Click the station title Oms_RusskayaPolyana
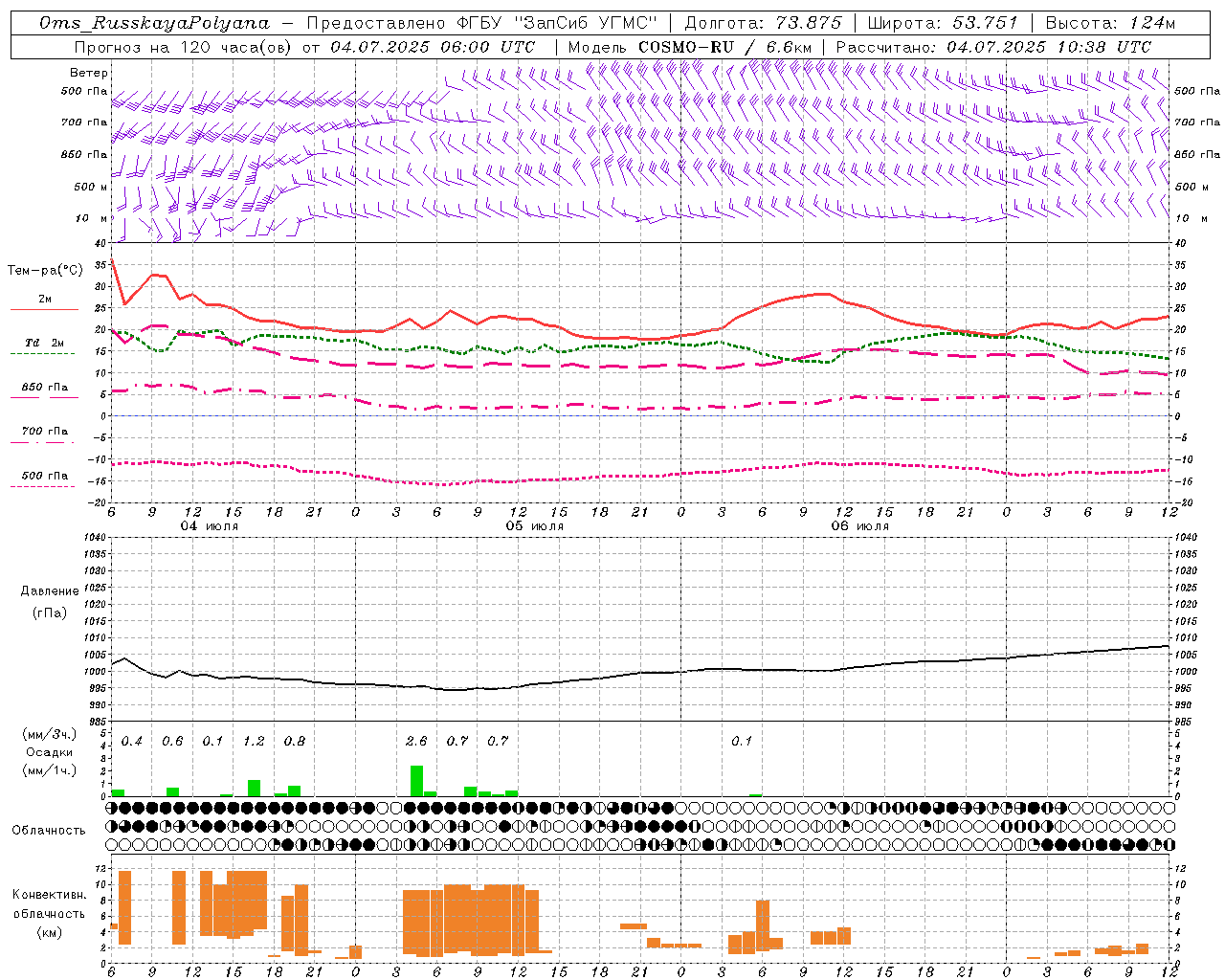This screenshot has width=1225, height=980. coord(155,23)
